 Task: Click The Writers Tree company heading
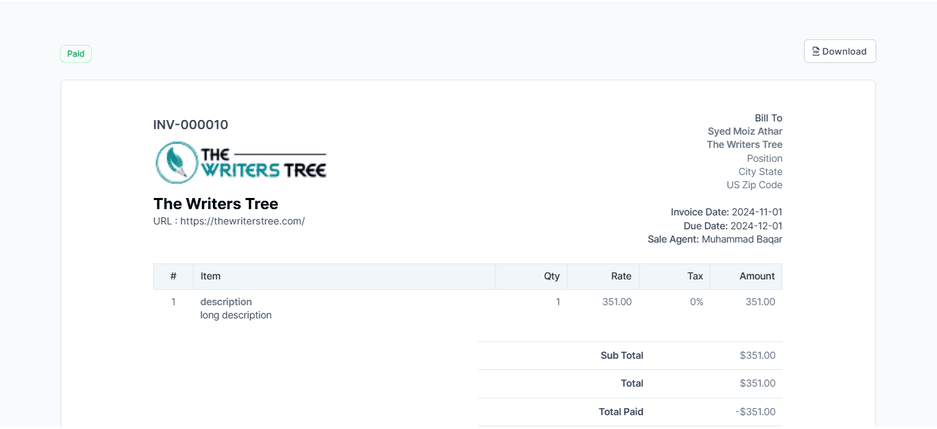pos(215,204)
